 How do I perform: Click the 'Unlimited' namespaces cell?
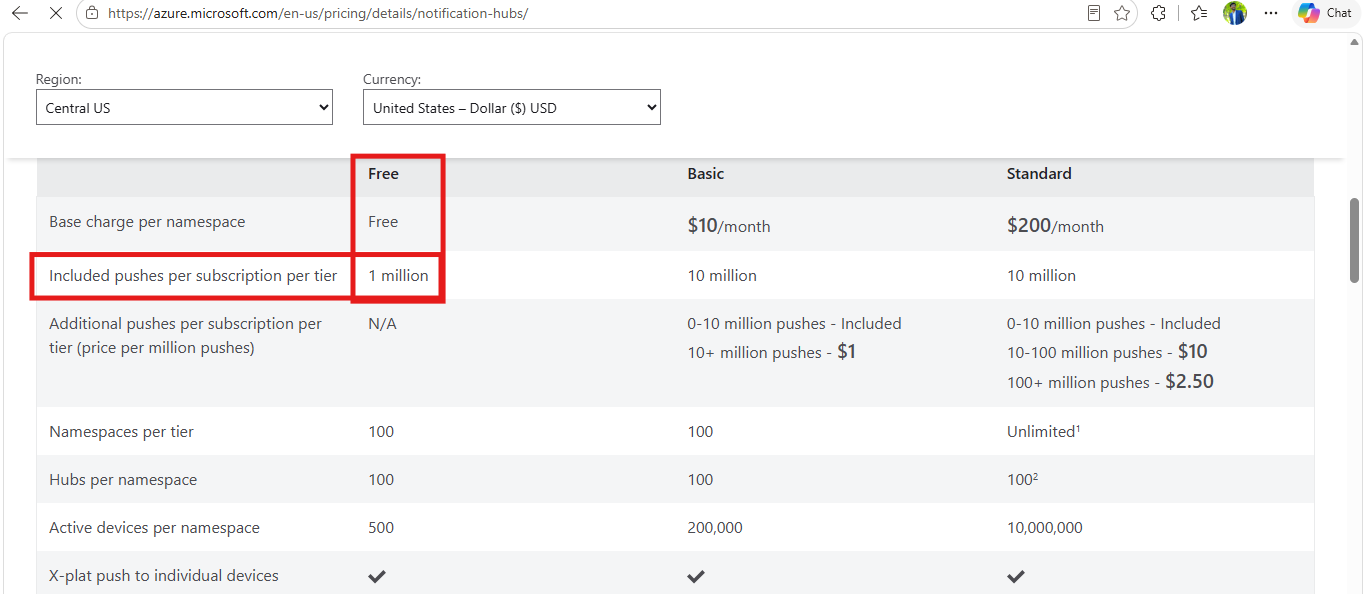pos(1043,432)
